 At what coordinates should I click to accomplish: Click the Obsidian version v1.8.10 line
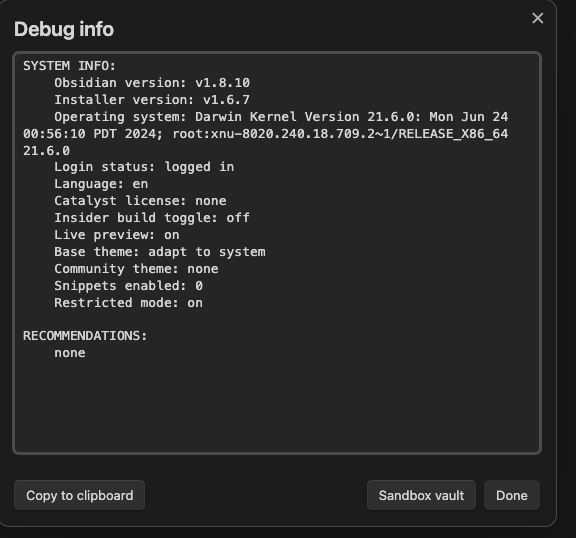152,83
